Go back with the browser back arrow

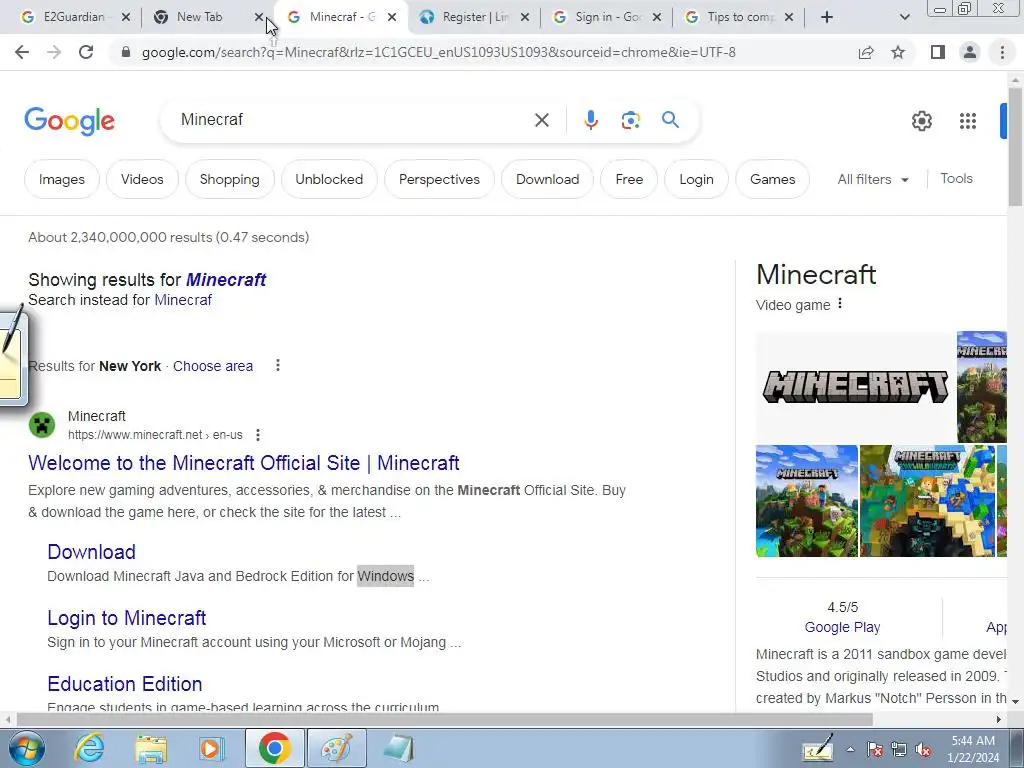click(22, 52)
